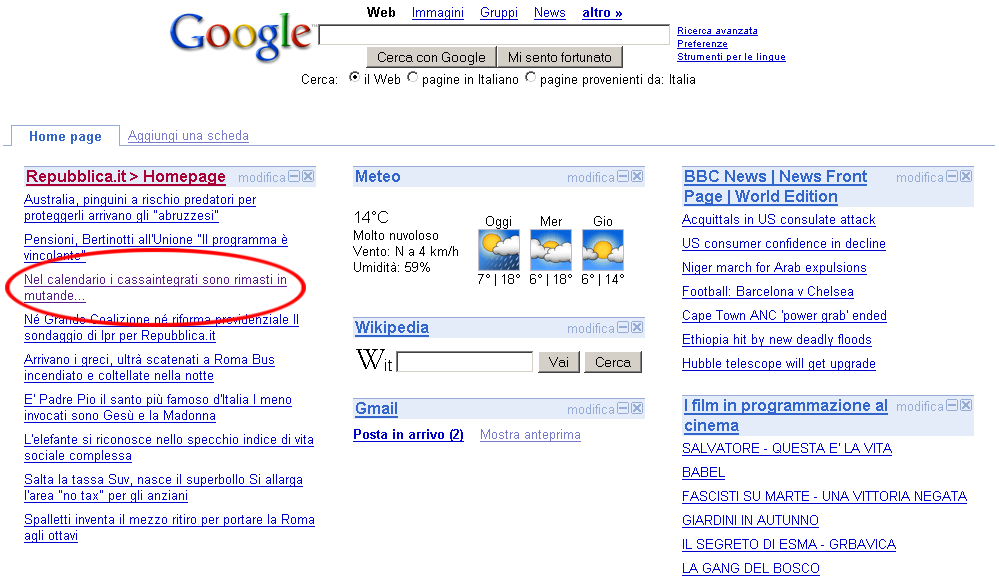The width and height of the screenshot is (999, 576).
Task: Click the Vai button in Wikipedia widget
Action: 559,362
